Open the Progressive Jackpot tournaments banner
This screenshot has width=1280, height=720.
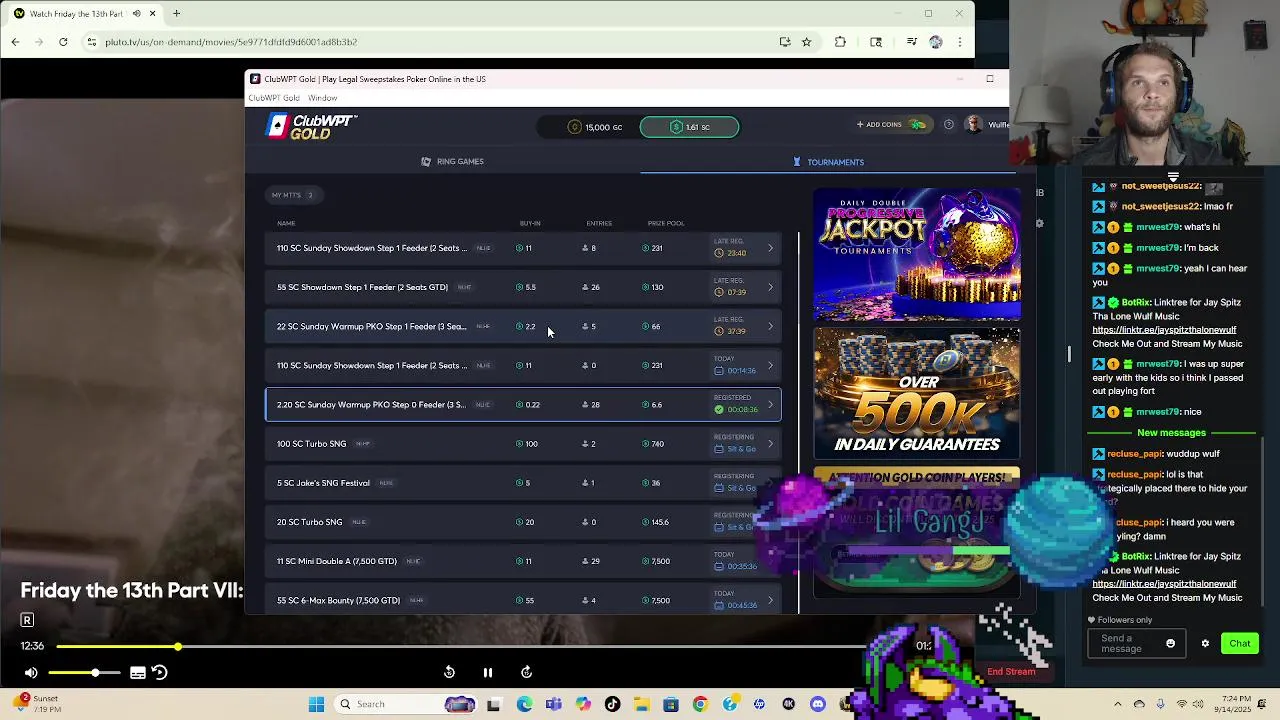pyautogui.click(x=917, y=254)
